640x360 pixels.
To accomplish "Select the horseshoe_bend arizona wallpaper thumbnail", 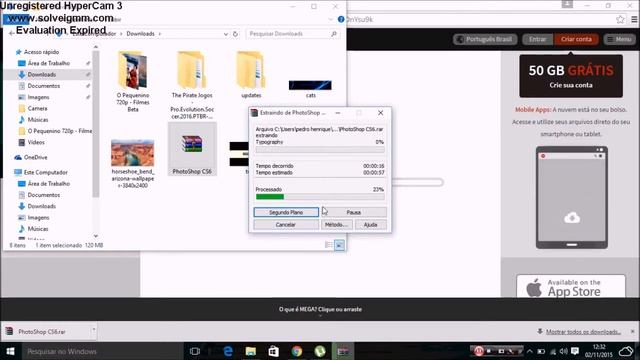I will [x=133, y=163].
